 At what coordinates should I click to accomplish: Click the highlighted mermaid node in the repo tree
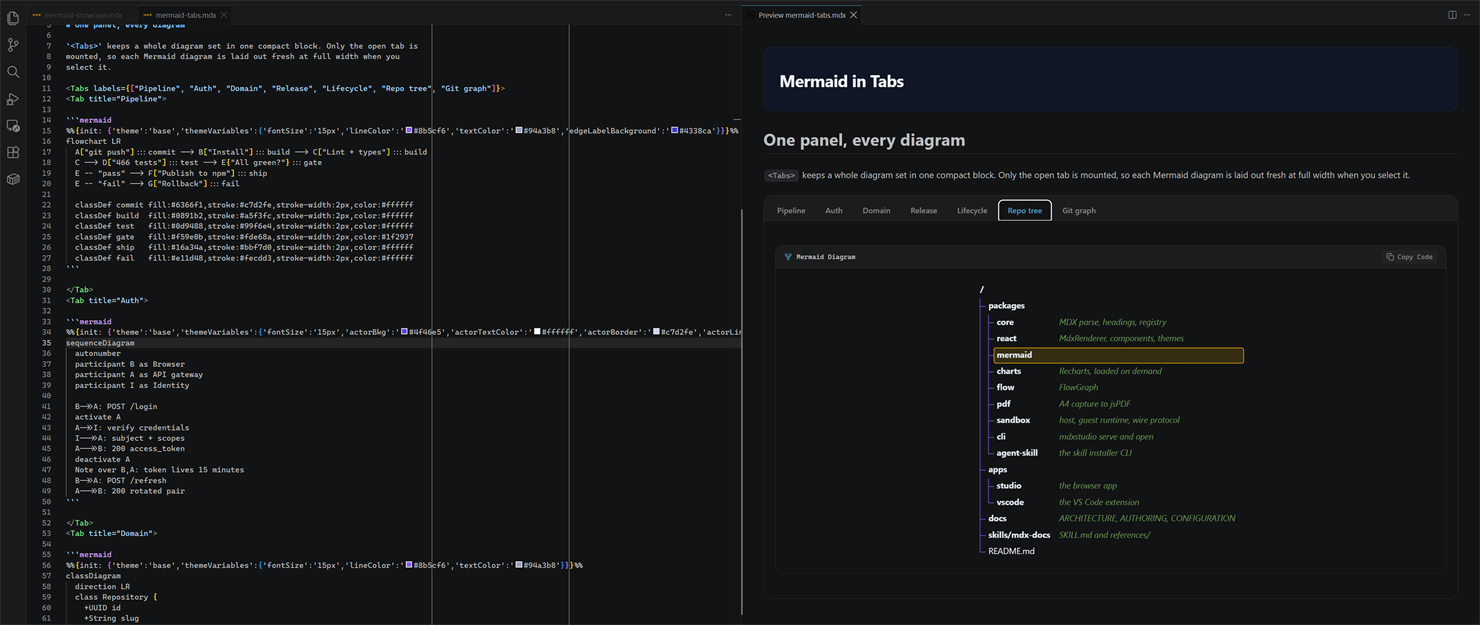coord(1118,355)
